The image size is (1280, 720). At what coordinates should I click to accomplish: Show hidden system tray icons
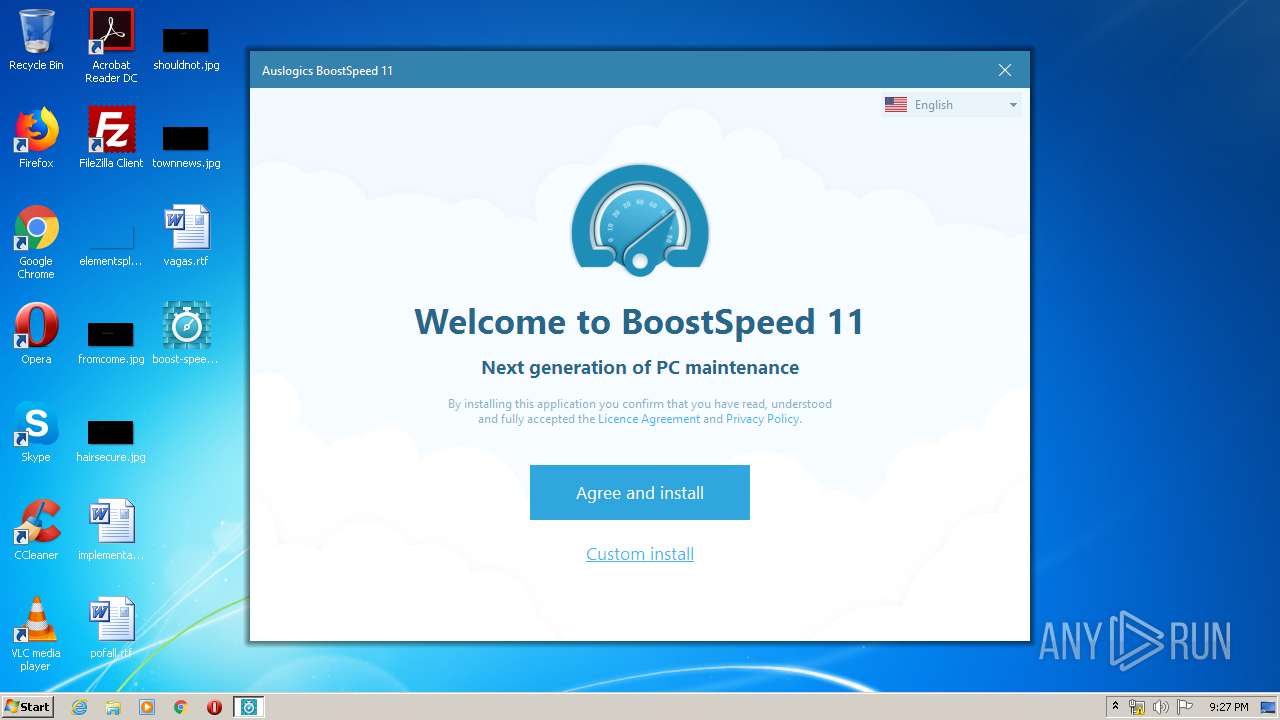pyautogui.click(x=1115, y=707)
